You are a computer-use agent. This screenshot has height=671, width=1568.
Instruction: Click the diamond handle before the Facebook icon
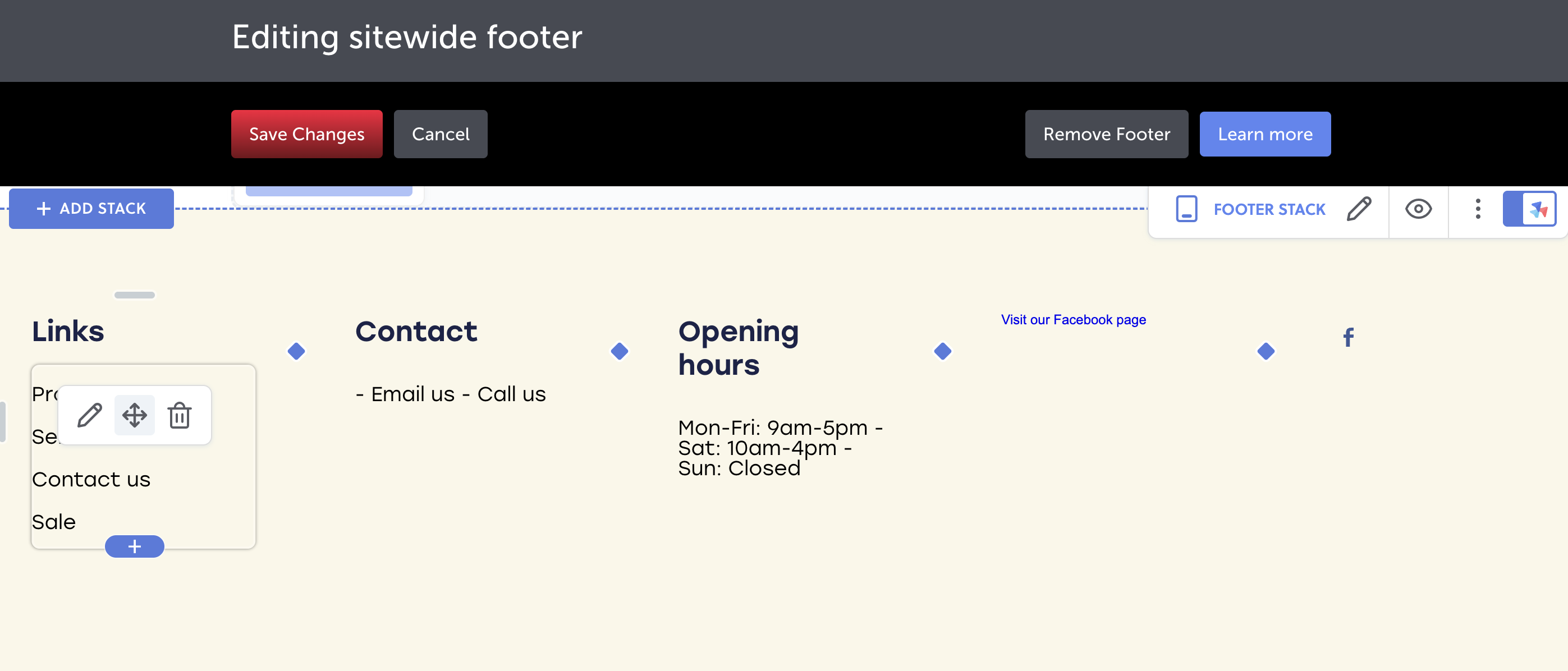pos(1266,351)
